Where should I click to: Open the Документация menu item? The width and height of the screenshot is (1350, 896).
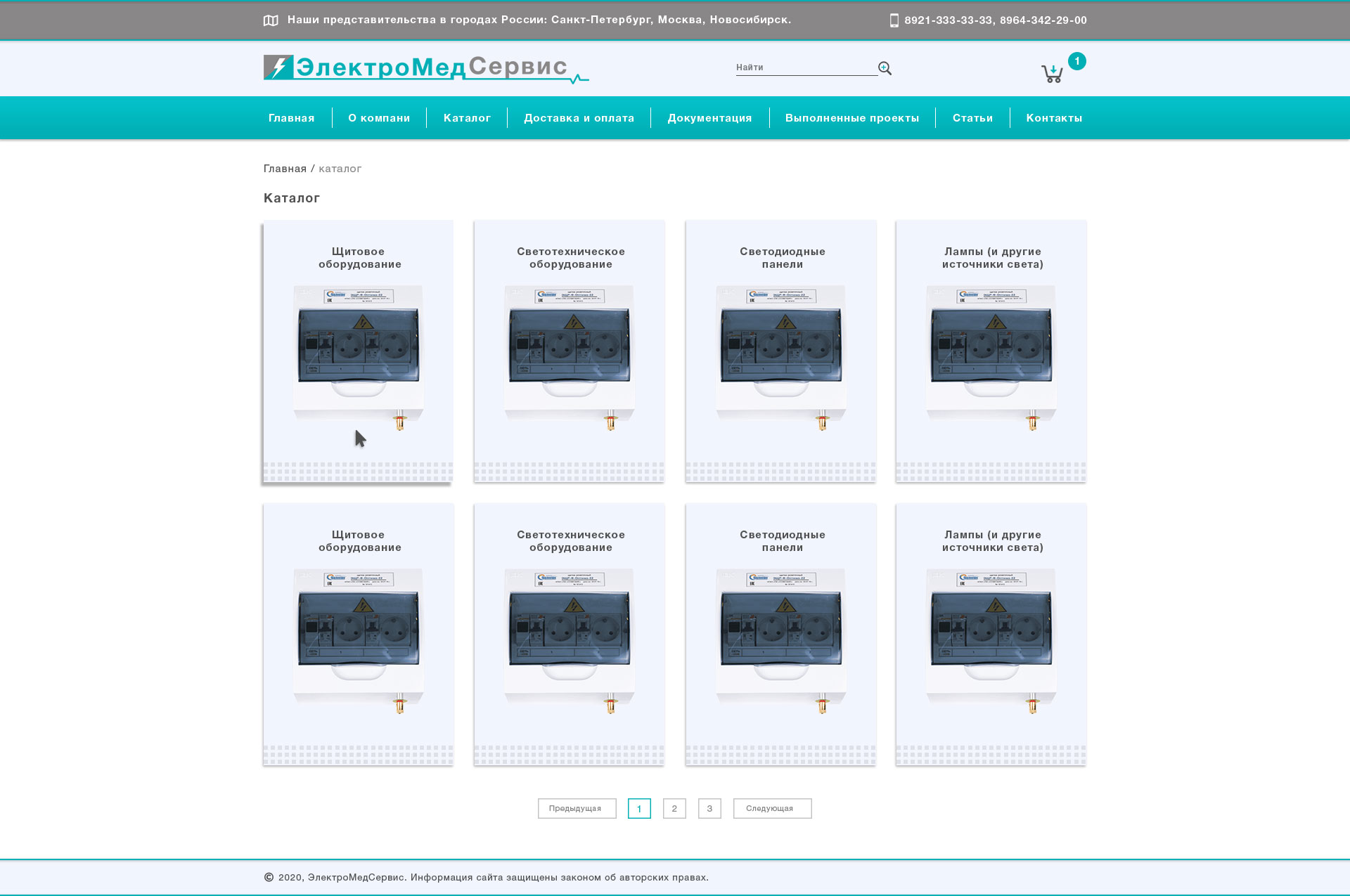709,118
